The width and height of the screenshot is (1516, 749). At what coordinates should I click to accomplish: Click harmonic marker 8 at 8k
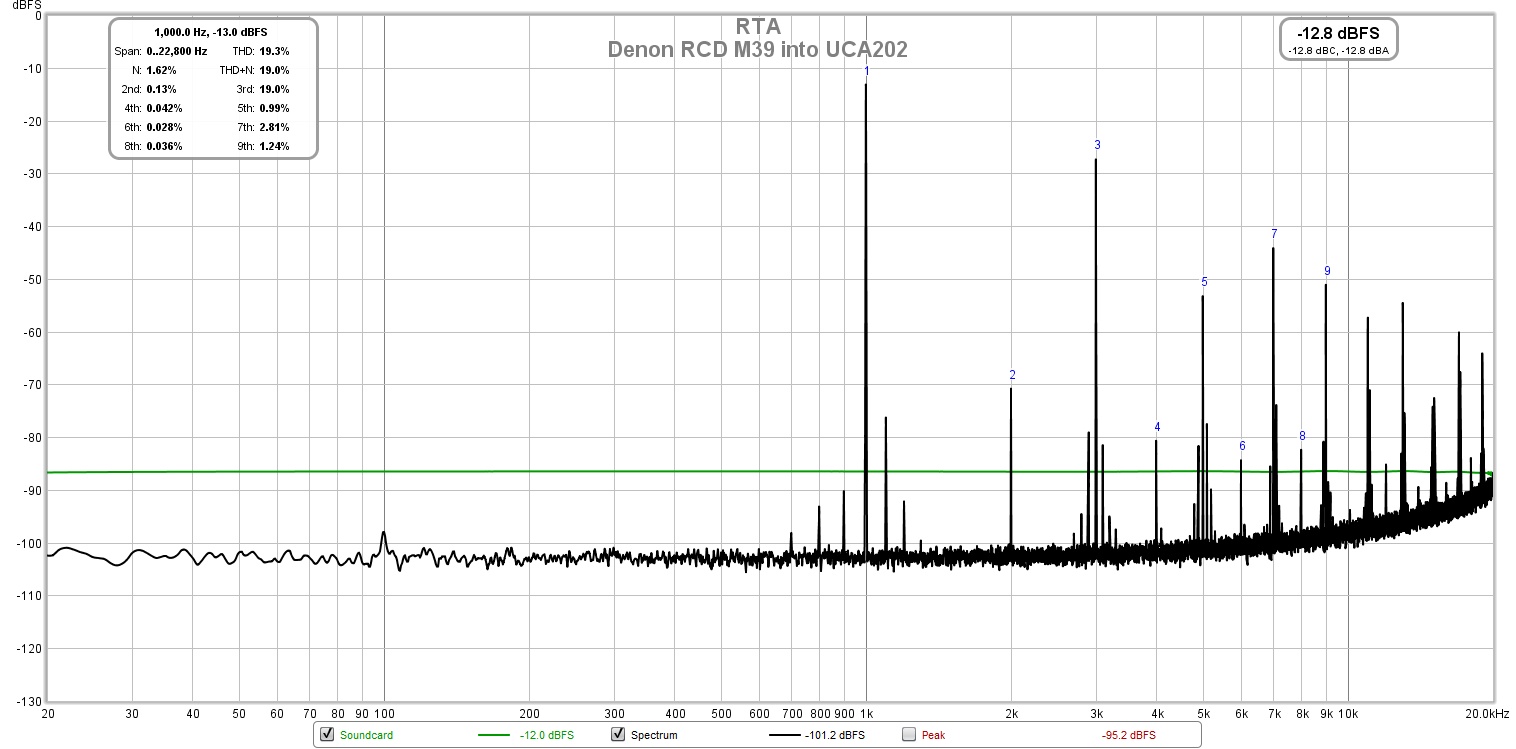1302,436
